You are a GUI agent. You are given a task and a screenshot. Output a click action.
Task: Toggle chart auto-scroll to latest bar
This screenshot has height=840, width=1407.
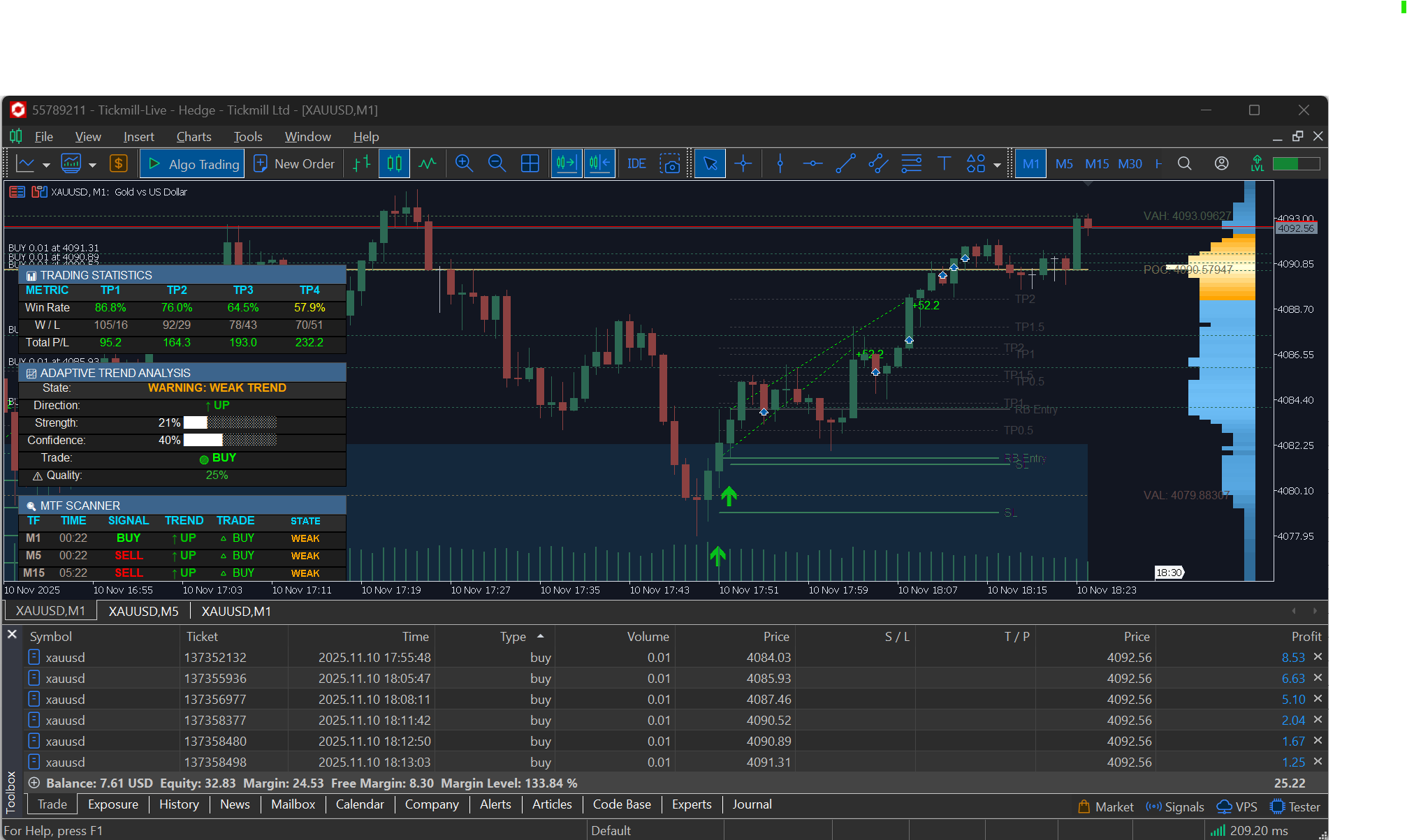point(566,163)
